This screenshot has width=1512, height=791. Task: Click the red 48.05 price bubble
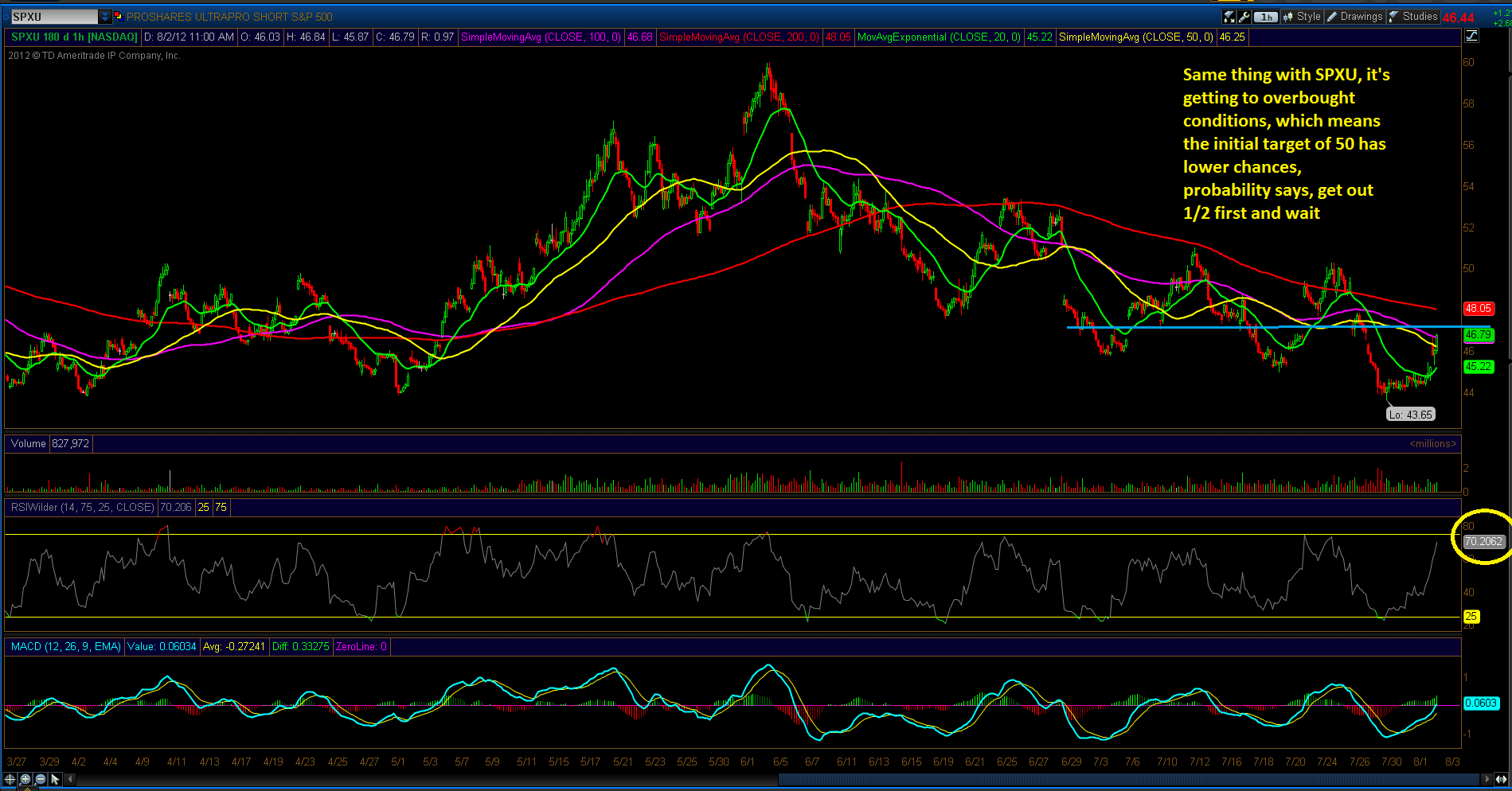(1479, 308)
